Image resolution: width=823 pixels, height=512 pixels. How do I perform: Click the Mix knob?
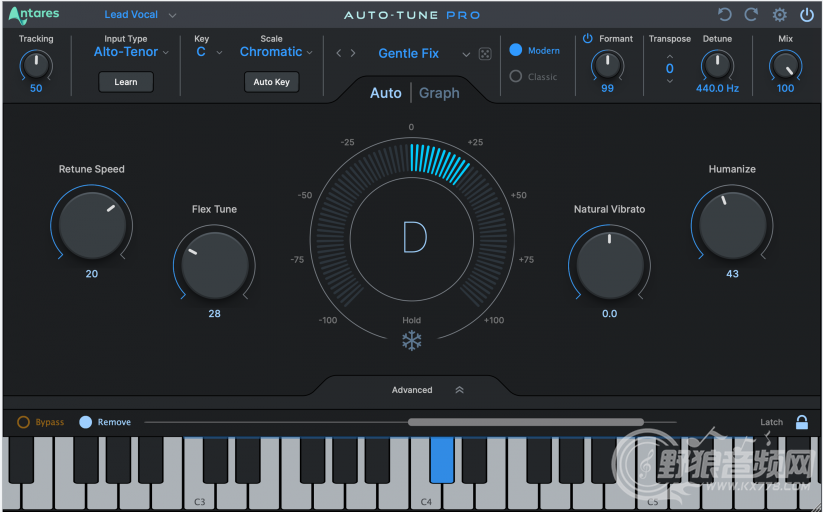(785, 65)
